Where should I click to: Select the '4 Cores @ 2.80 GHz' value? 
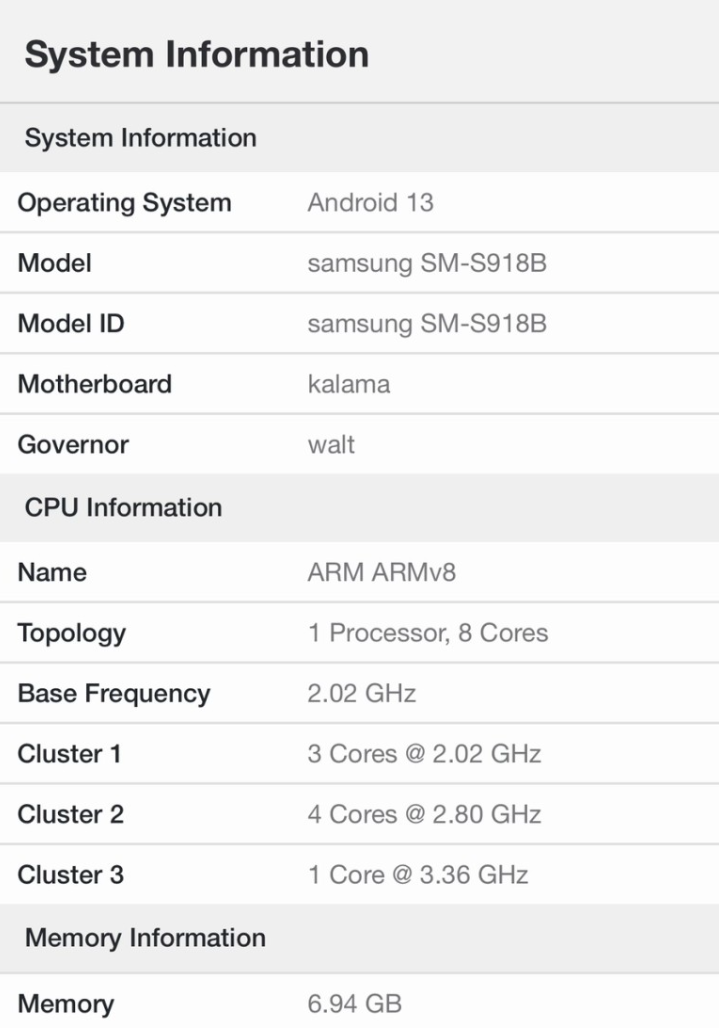(x=424, y=814)
